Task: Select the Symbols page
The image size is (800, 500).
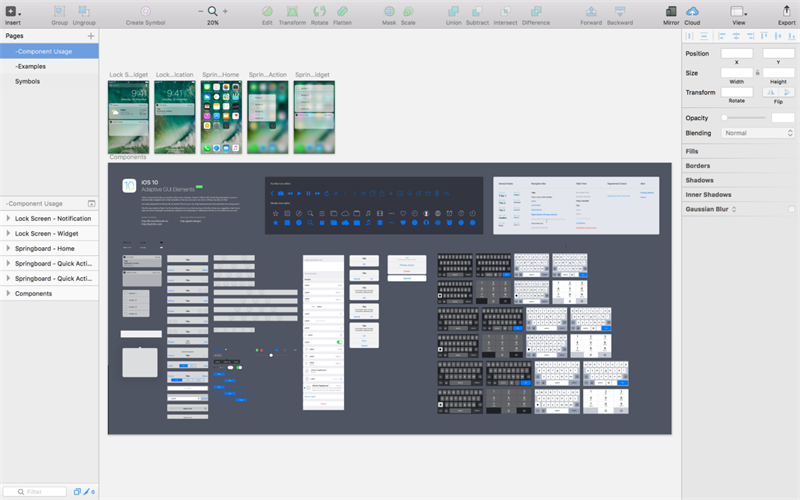Action: (28, 81)
